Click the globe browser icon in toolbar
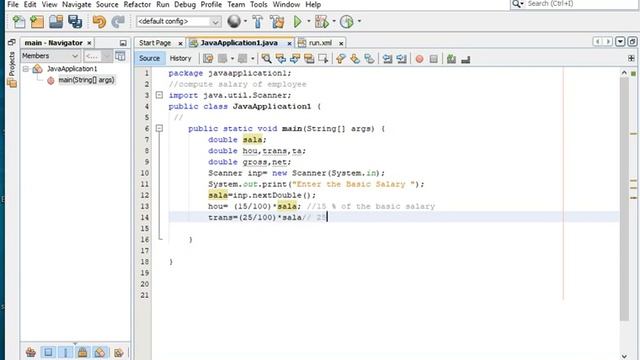The height and width of the screenshot is (360, 640). pos(234,21)
